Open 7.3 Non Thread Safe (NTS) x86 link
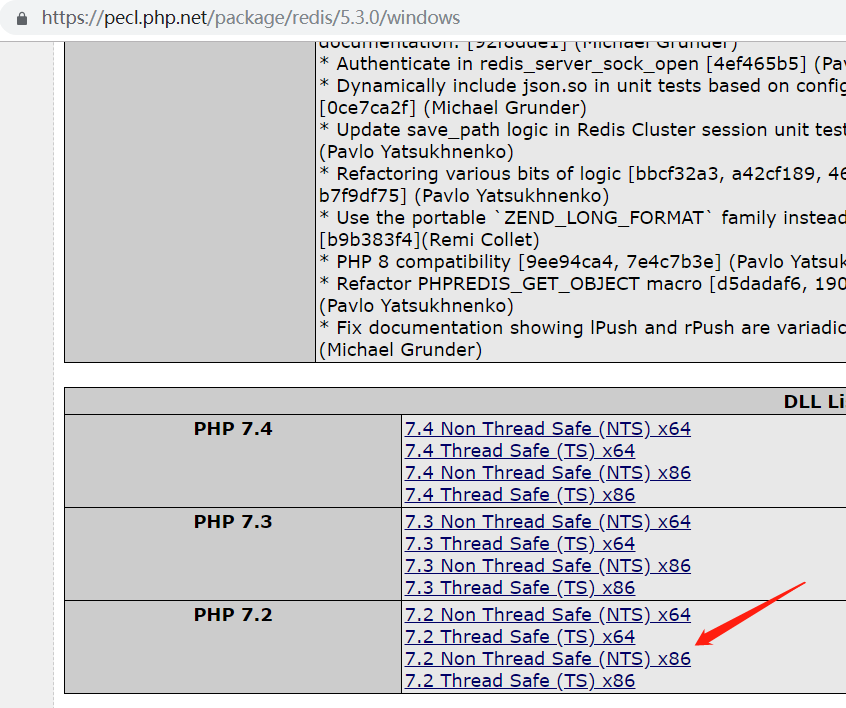Image resolution: width=846 pixels, height=708 pixels. coord(548,566)
